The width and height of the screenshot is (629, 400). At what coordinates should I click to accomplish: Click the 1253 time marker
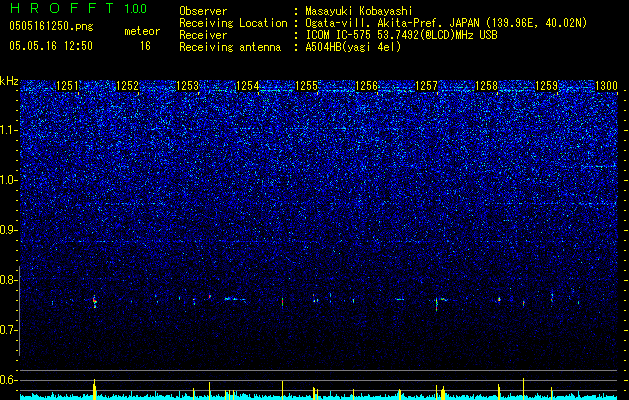tap(187, 85)
